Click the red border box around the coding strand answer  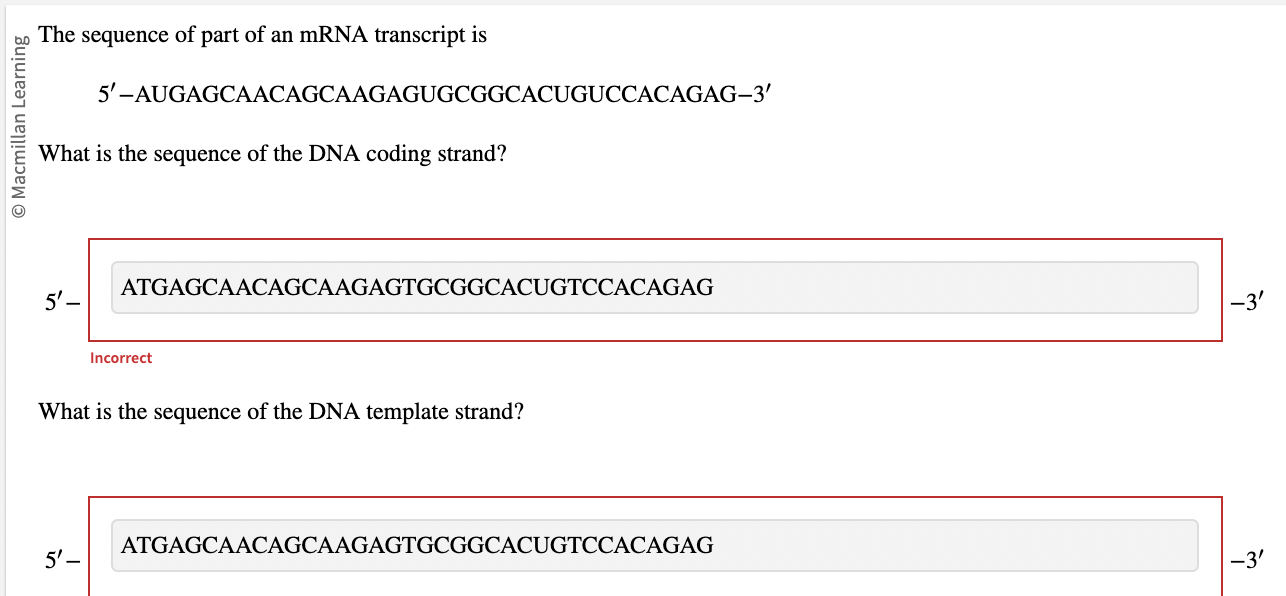pyautogui.click(x=655, y=240)
